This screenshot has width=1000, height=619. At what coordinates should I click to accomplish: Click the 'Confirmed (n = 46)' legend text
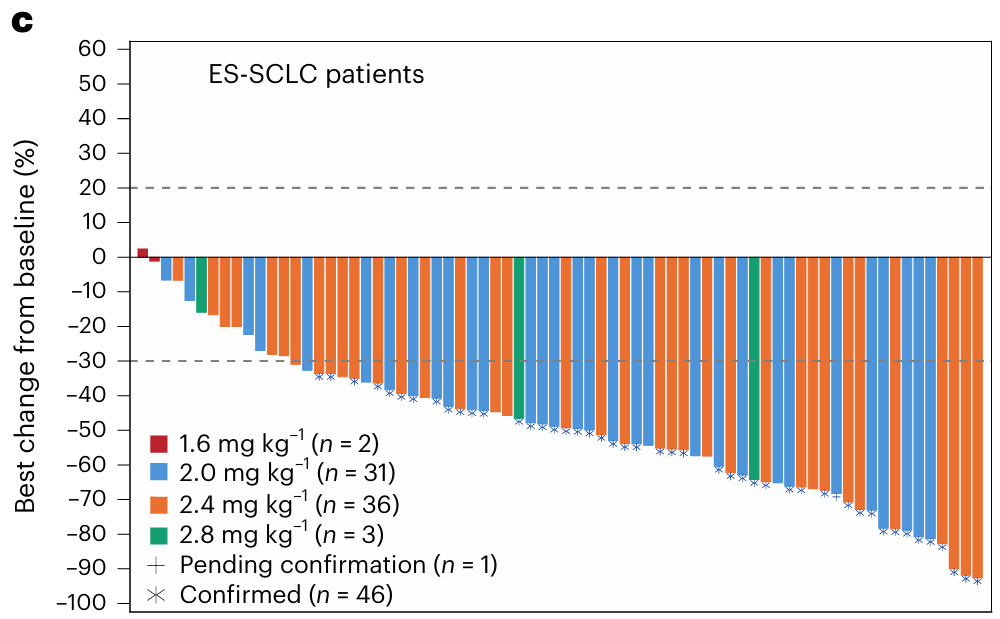tap(286, 596)
